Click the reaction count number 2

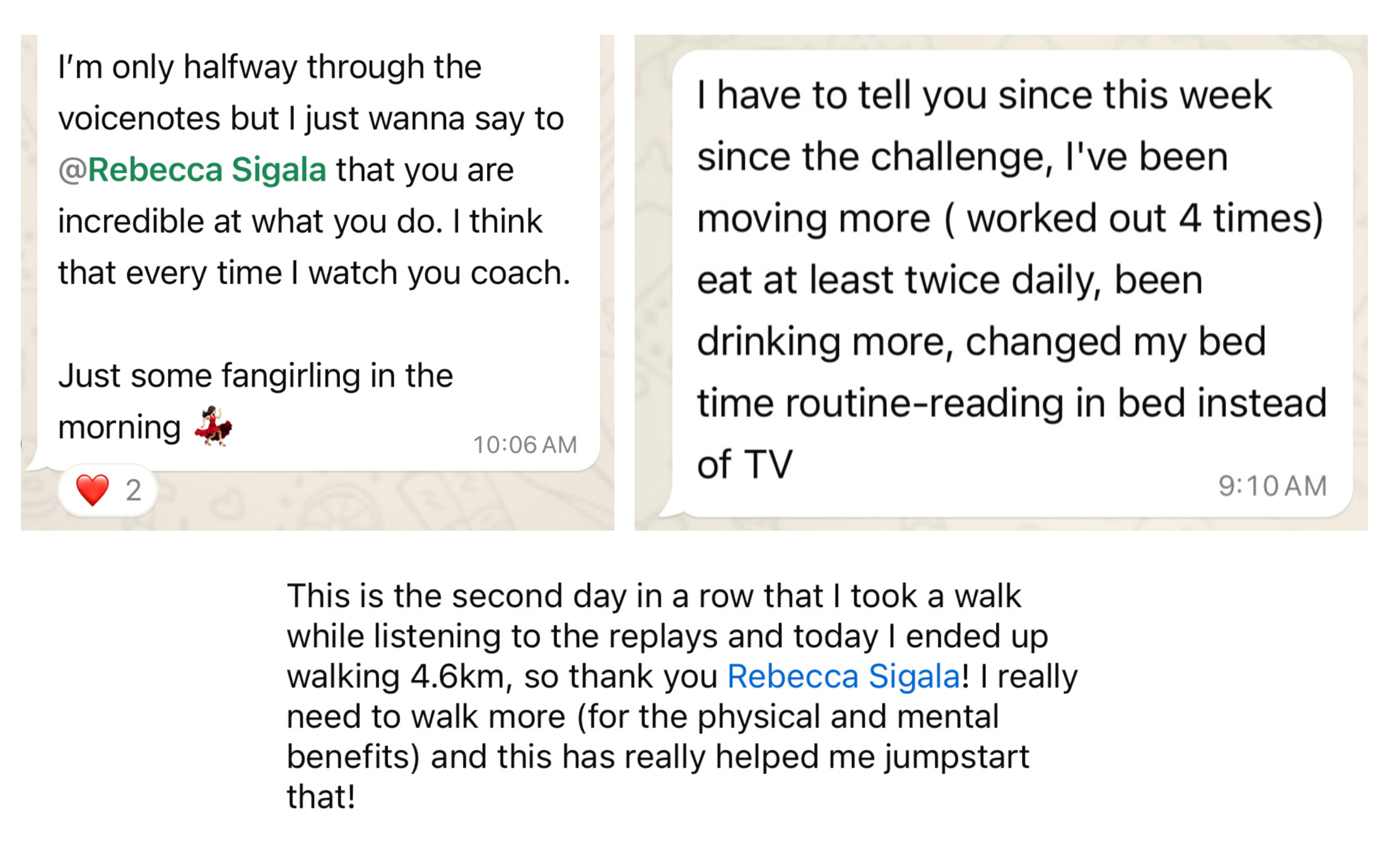tap(133, 491)
